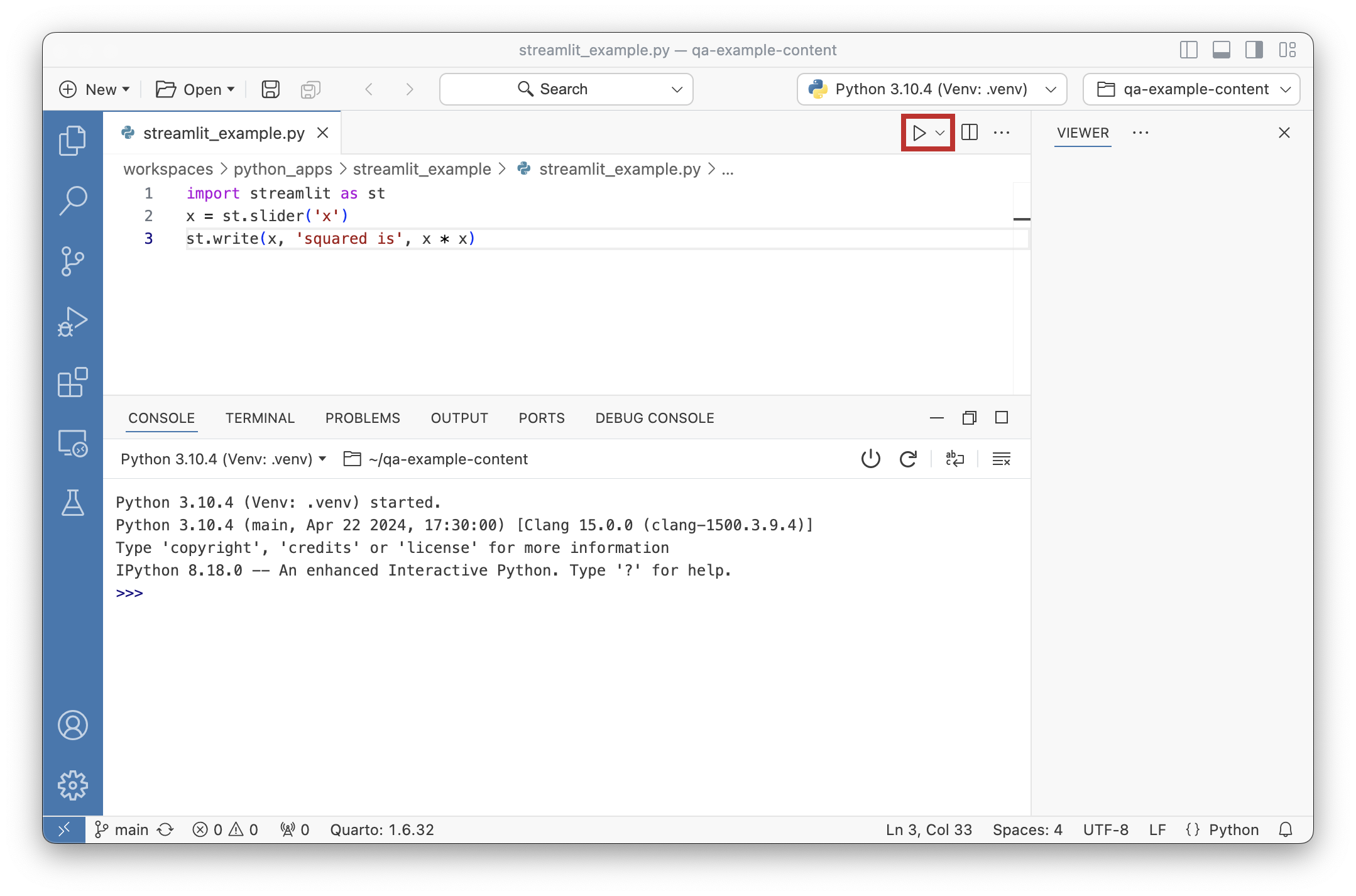Click the Ln 3, Col 33 indicator
The image size is (1356, 896).
(x=929, y=829)
